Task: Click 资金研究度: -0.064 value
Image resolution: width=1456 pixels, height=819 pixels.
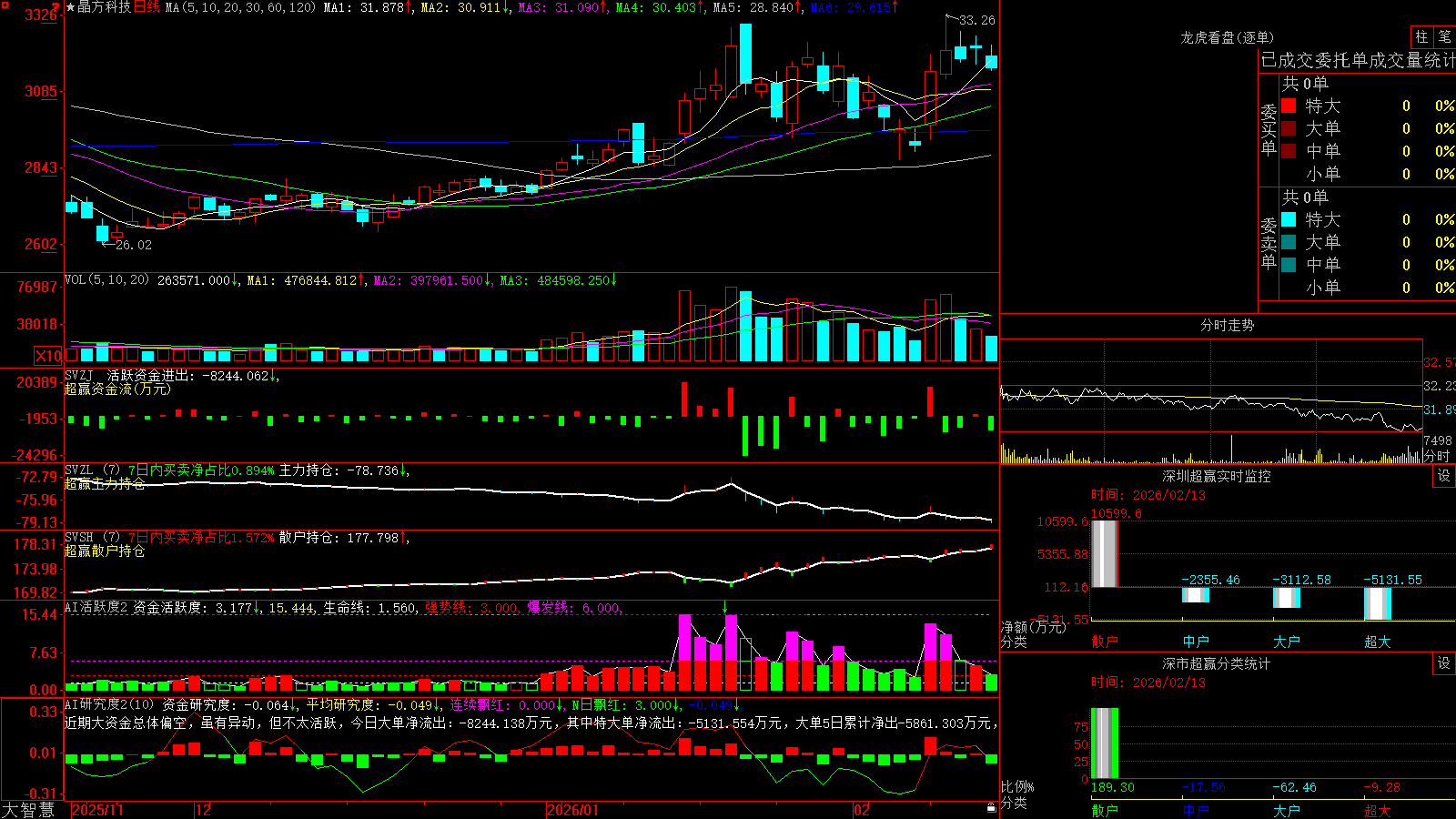Action: pos(226,704)
